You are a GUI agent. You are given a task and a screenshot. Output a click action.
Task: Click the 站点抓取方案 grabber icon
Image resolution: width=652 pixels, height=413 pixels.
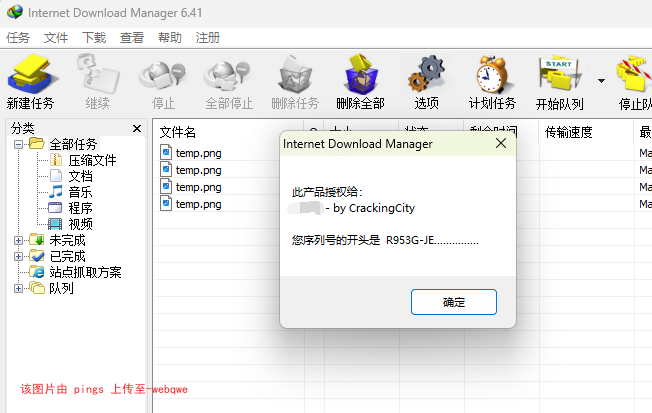[x=37, y=272]
